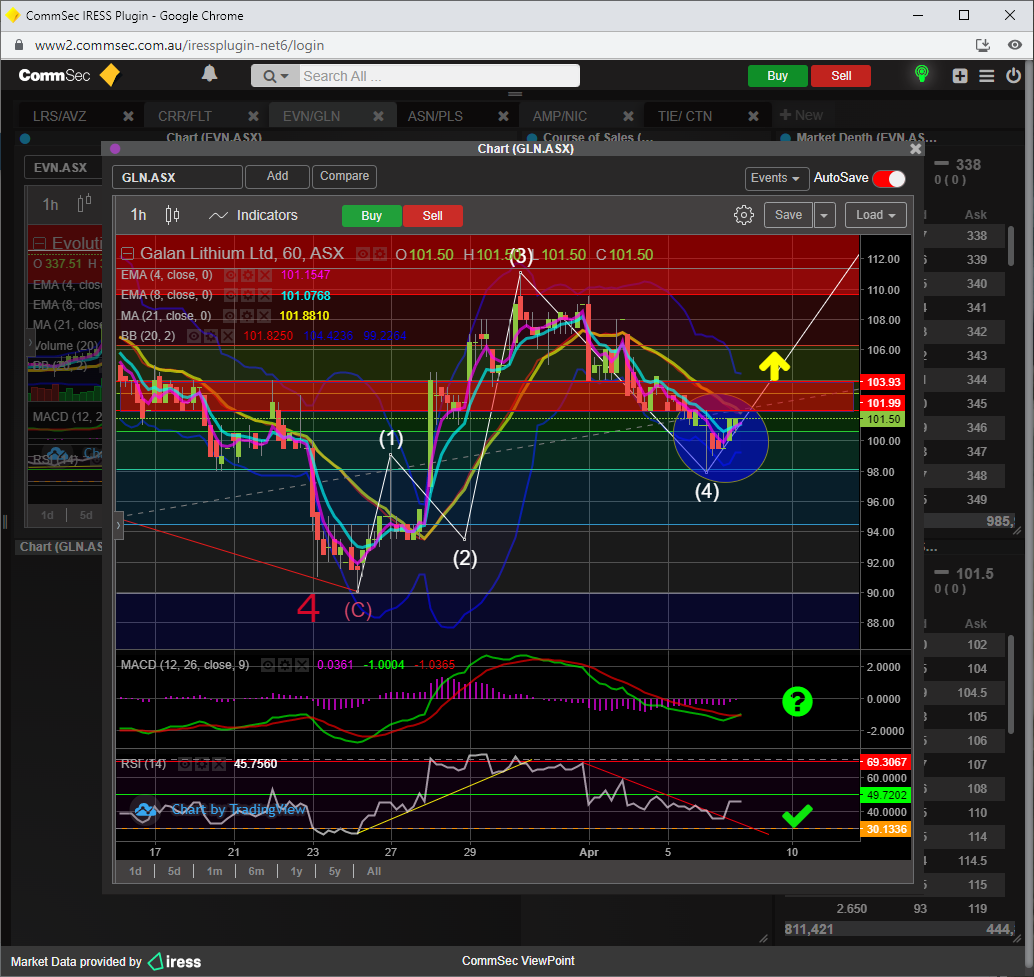Remove the MA (21, close, 0) indicator
1034x977 pixels.
tap(263, 316)
